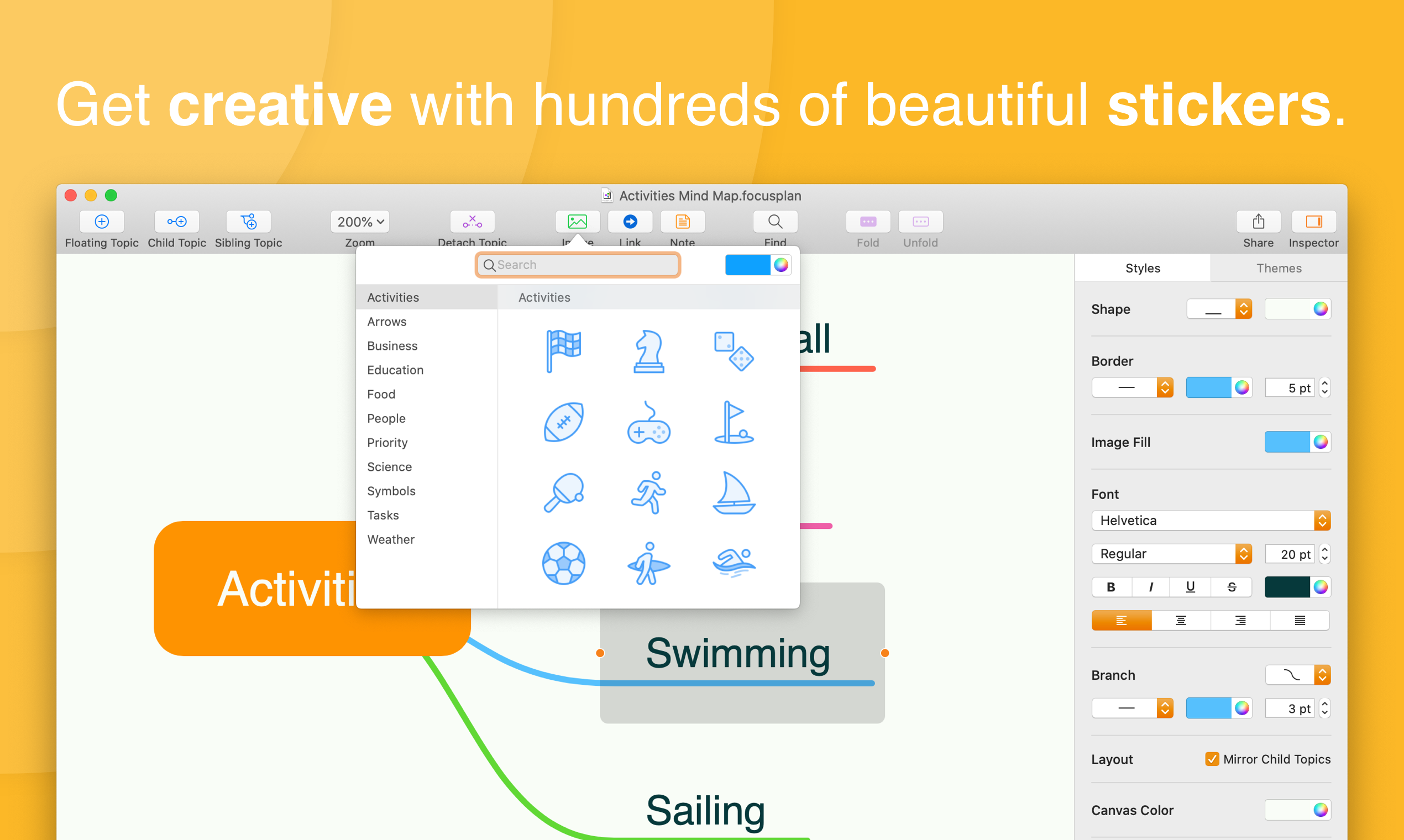The image size is (1404, 840).
Task: Step the 5 pt border width
Action: click(1325, 388)
